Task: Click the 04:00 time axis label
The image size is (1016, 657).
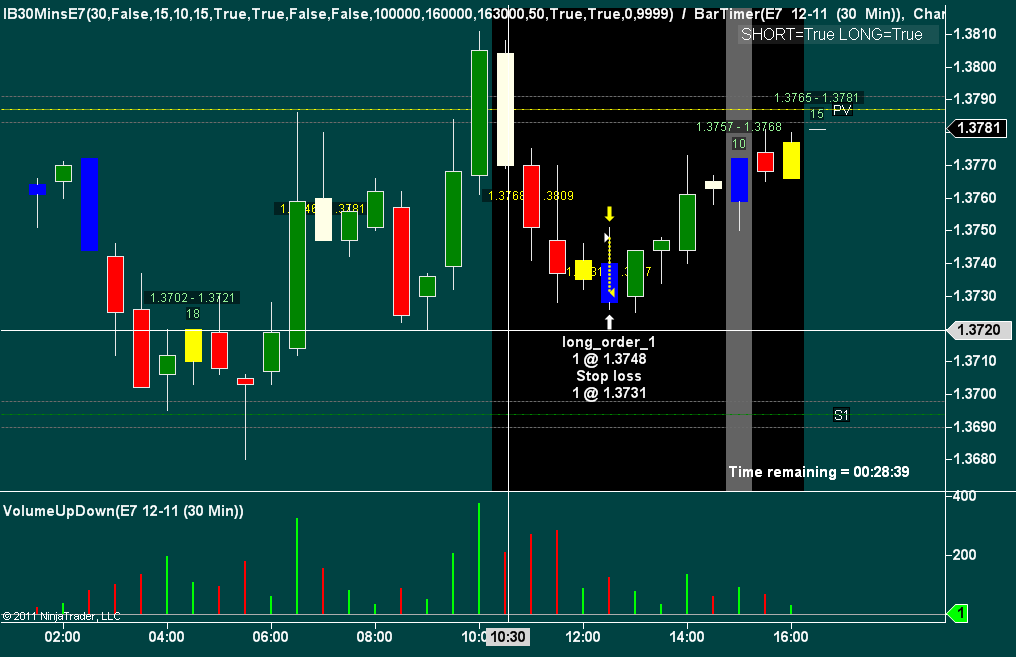Action: [x=167, y=637]
